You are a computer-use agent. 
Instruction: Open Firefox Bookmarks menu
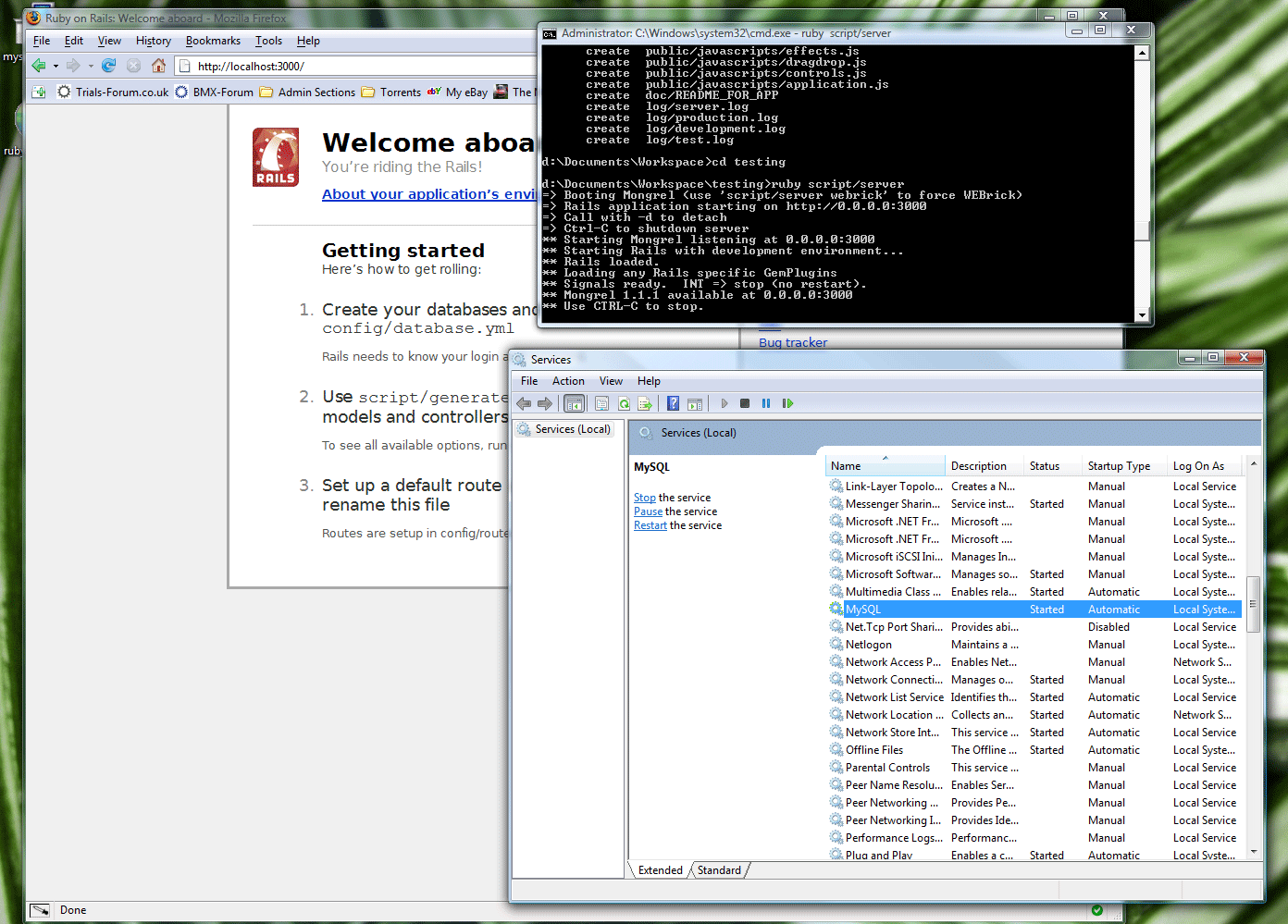tap(213, 41)
